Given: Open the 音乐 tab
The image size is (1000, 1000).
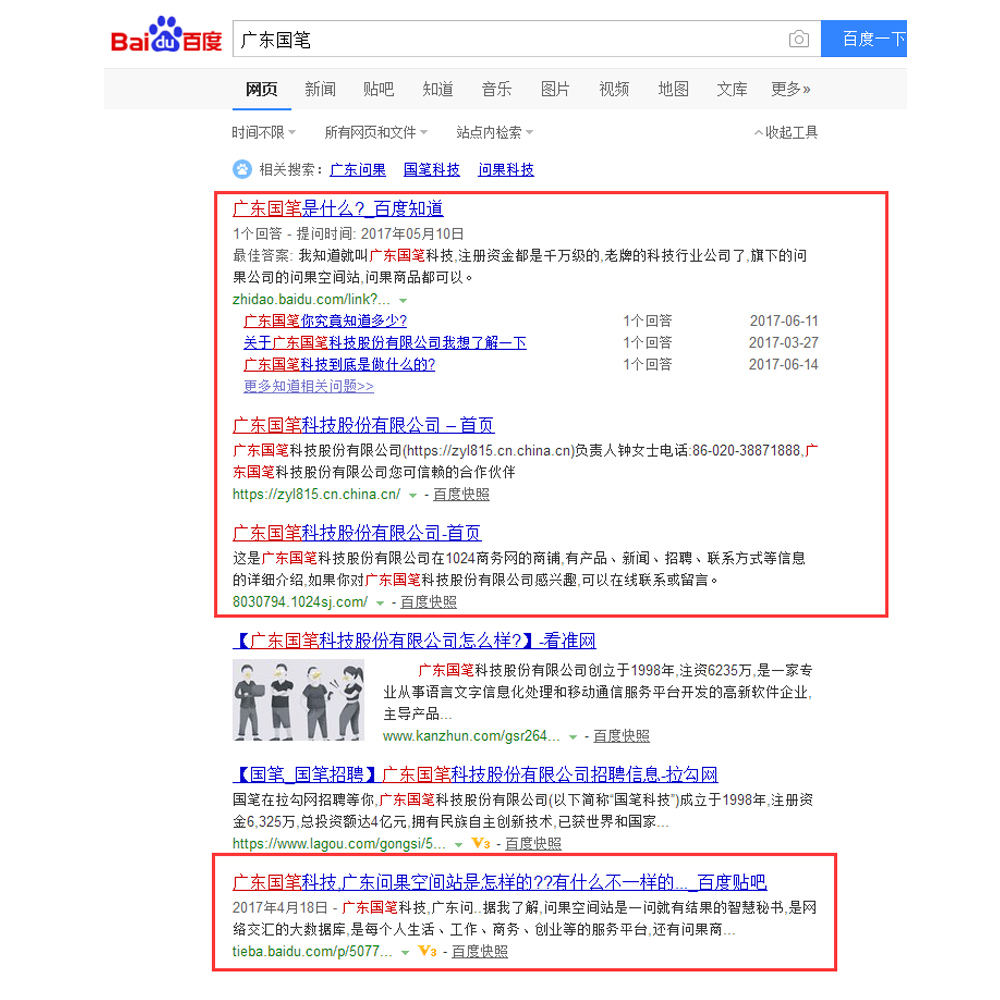Looking at the screenshot, I should [x=497, y=89].
